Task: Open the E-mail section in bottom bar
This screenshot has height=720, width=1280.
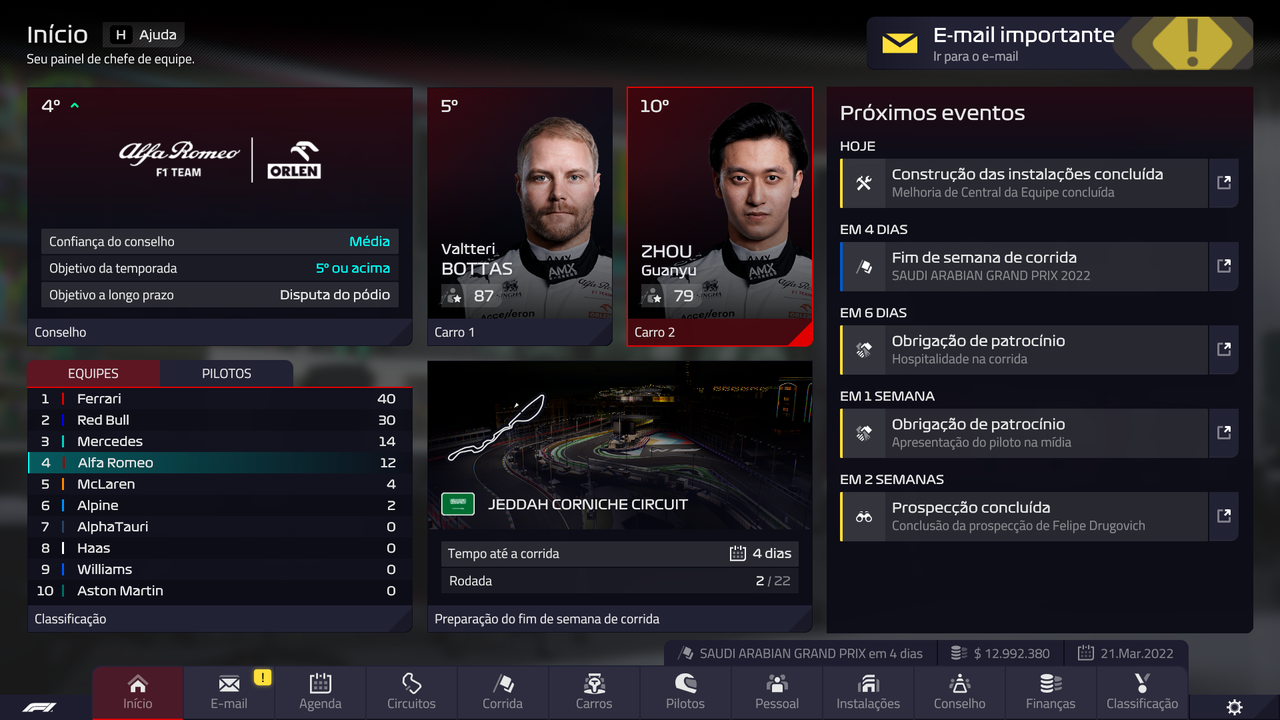Action: click(x=229, y=692)
